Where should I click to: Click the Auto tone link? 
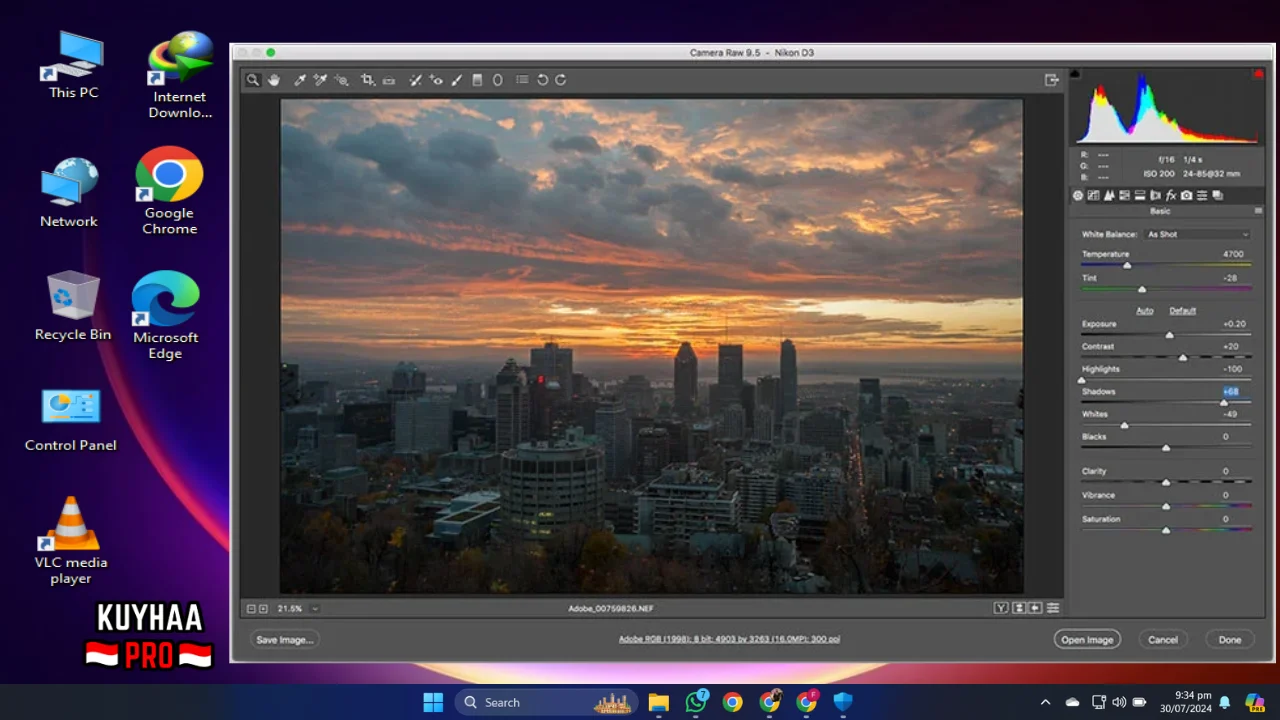pos(1144,310)
